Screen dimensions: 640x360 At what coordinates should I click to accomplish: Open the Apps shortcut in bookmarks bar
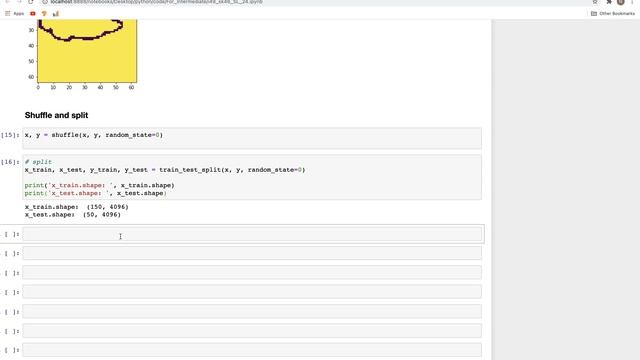point(14,13)
